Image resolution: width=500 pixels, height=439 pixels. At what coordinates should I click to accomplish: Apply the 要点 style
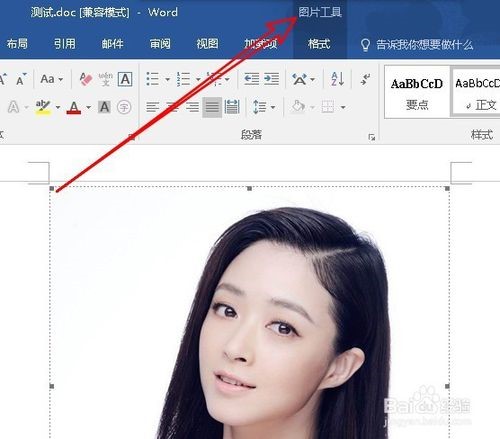coord(417,93)
